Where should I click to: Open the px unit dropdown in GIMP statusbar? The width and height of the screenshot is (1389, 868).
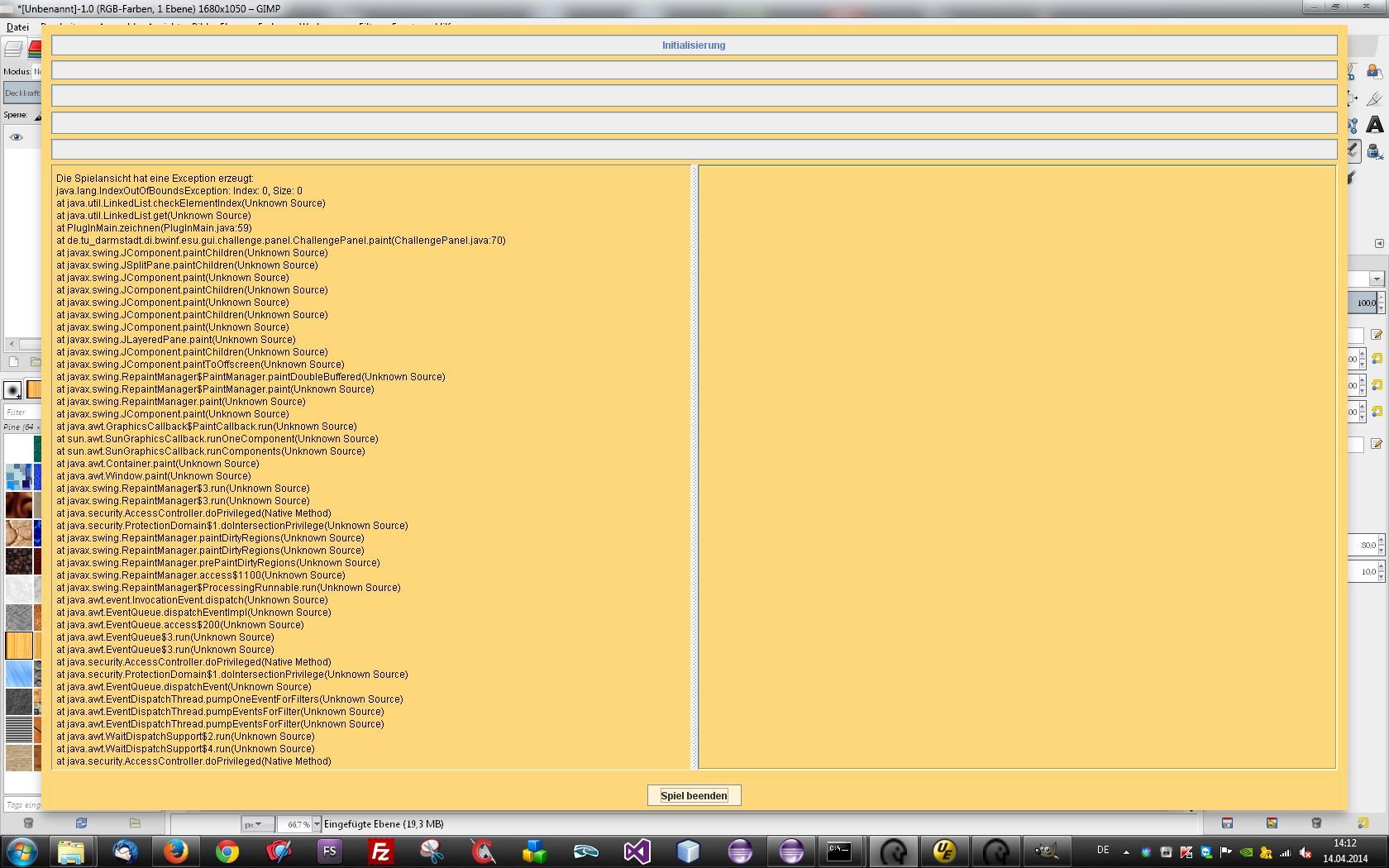point(257,824)
